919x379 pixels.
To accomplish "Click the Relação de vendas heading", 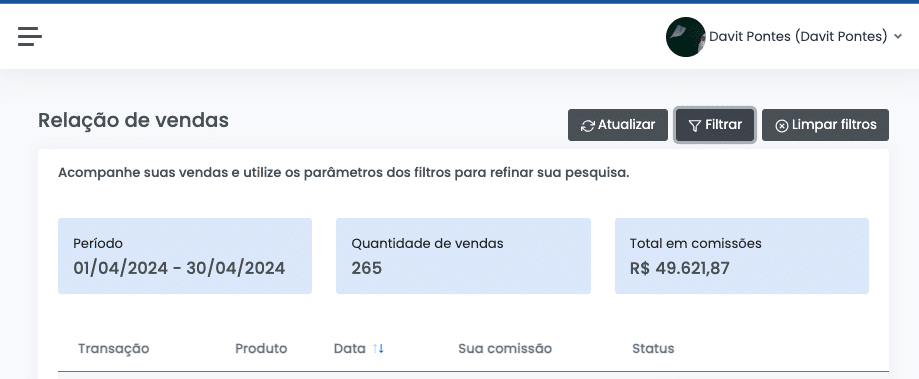I will pos(133,120).
